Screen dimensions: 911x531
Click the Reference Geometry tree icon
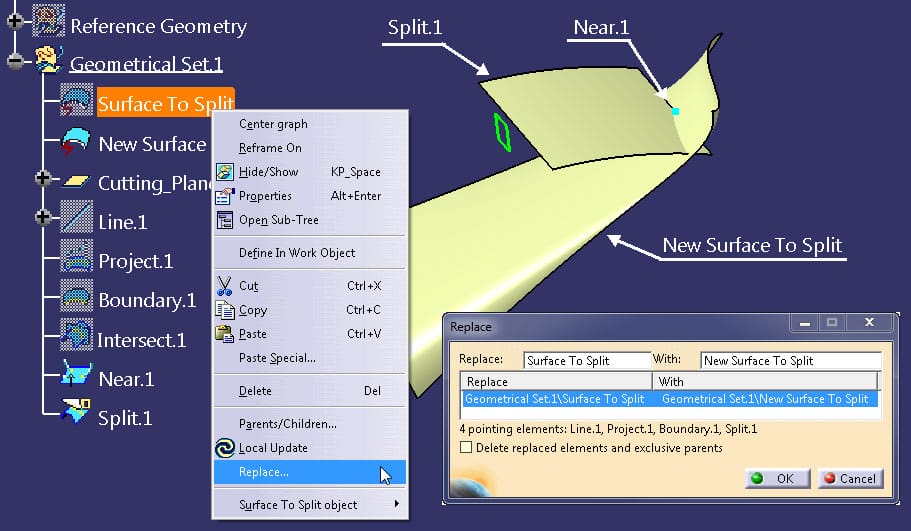coord(48,21)
